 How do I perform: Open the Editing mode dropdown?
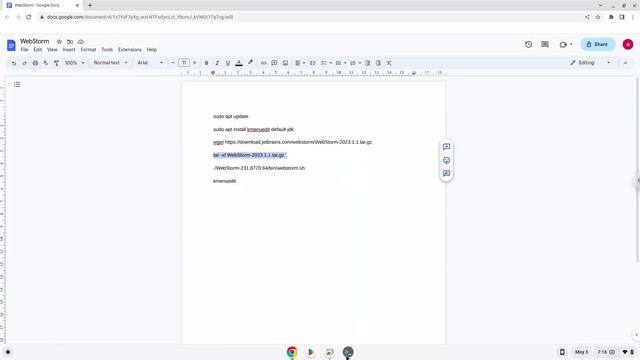pyautogui.click(x=590, y=63)
